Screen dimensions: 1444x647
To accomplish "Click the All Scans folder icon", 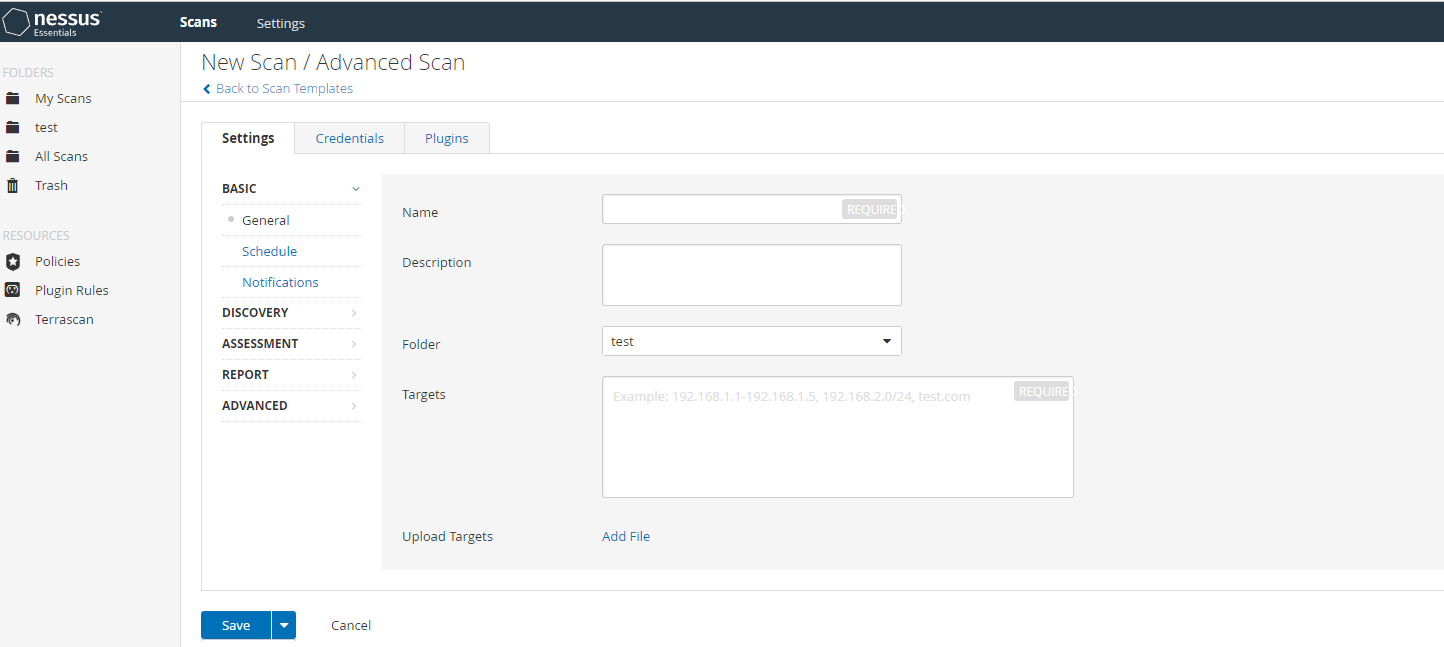I will tap(13, 156).
